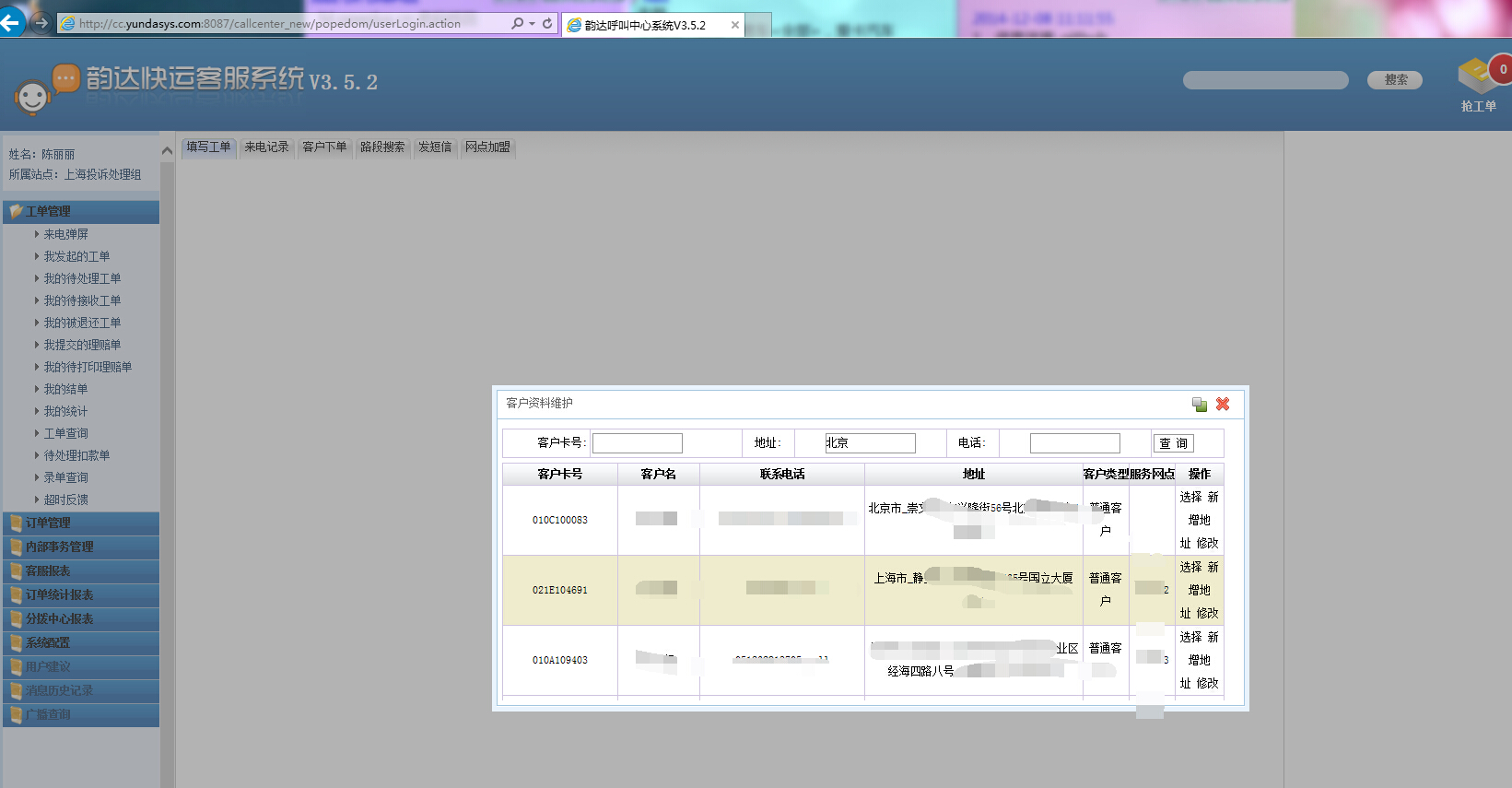Click the 地址 input containing 北京
The height and width of the screenshot is (788, 1512).
[870, 443]
